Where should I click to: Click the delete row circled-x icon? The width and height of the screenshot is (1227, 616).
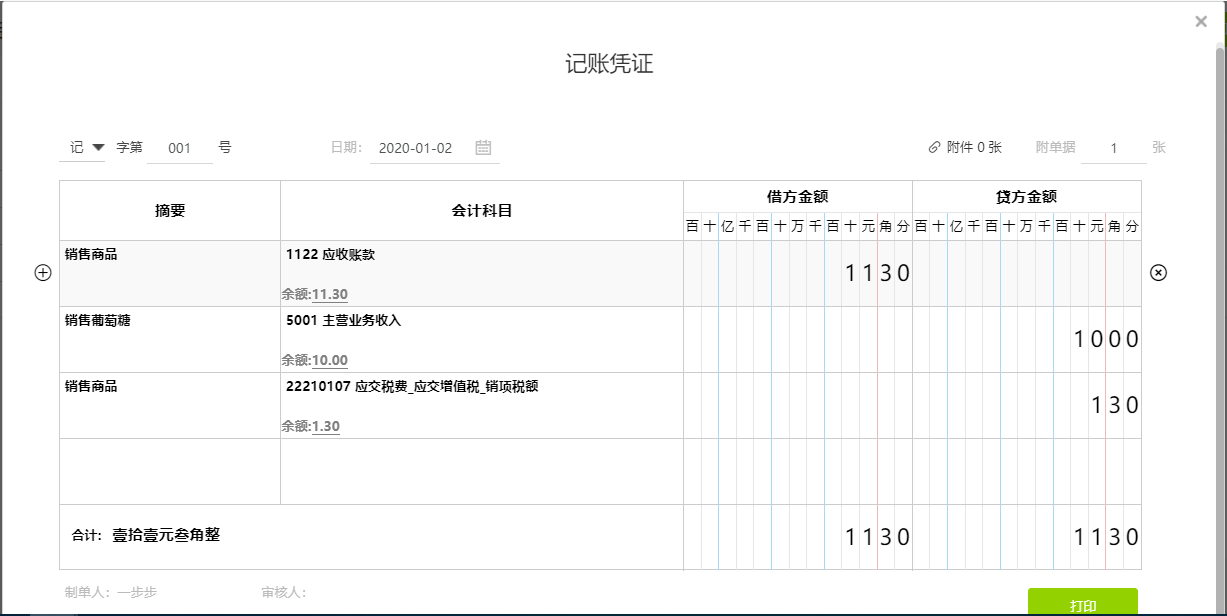pyautogui.click(x=1158, y=273)
